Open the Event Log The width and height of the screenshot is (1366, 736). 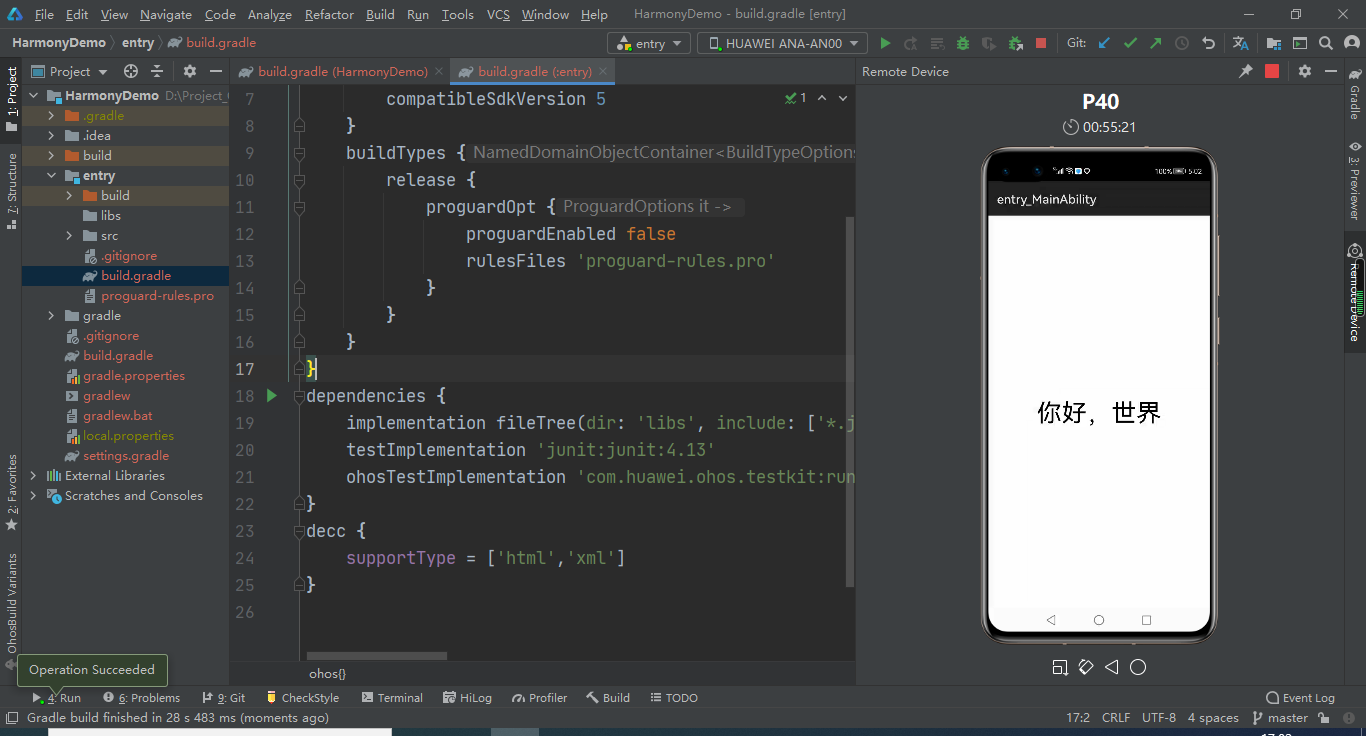(1300, 698)
